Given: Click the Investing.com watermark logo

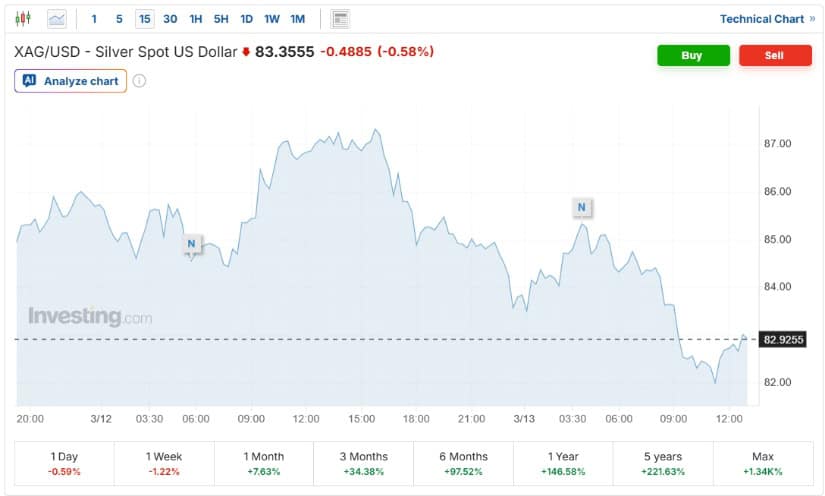Looking at the screenshot, I should coord(90,317).
